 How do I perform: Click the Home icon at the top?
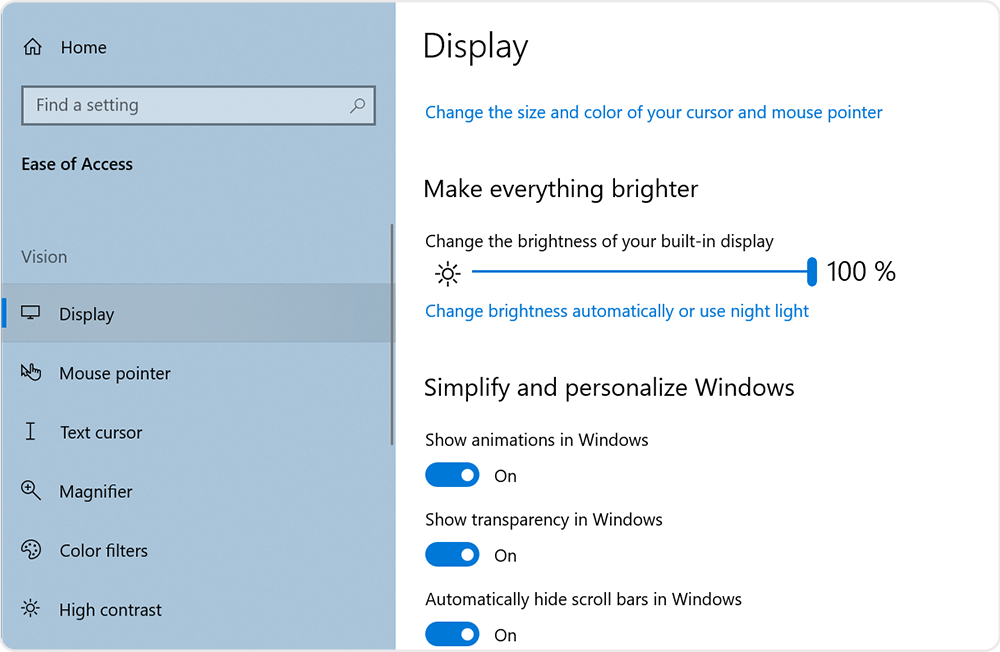coord(34,46)
